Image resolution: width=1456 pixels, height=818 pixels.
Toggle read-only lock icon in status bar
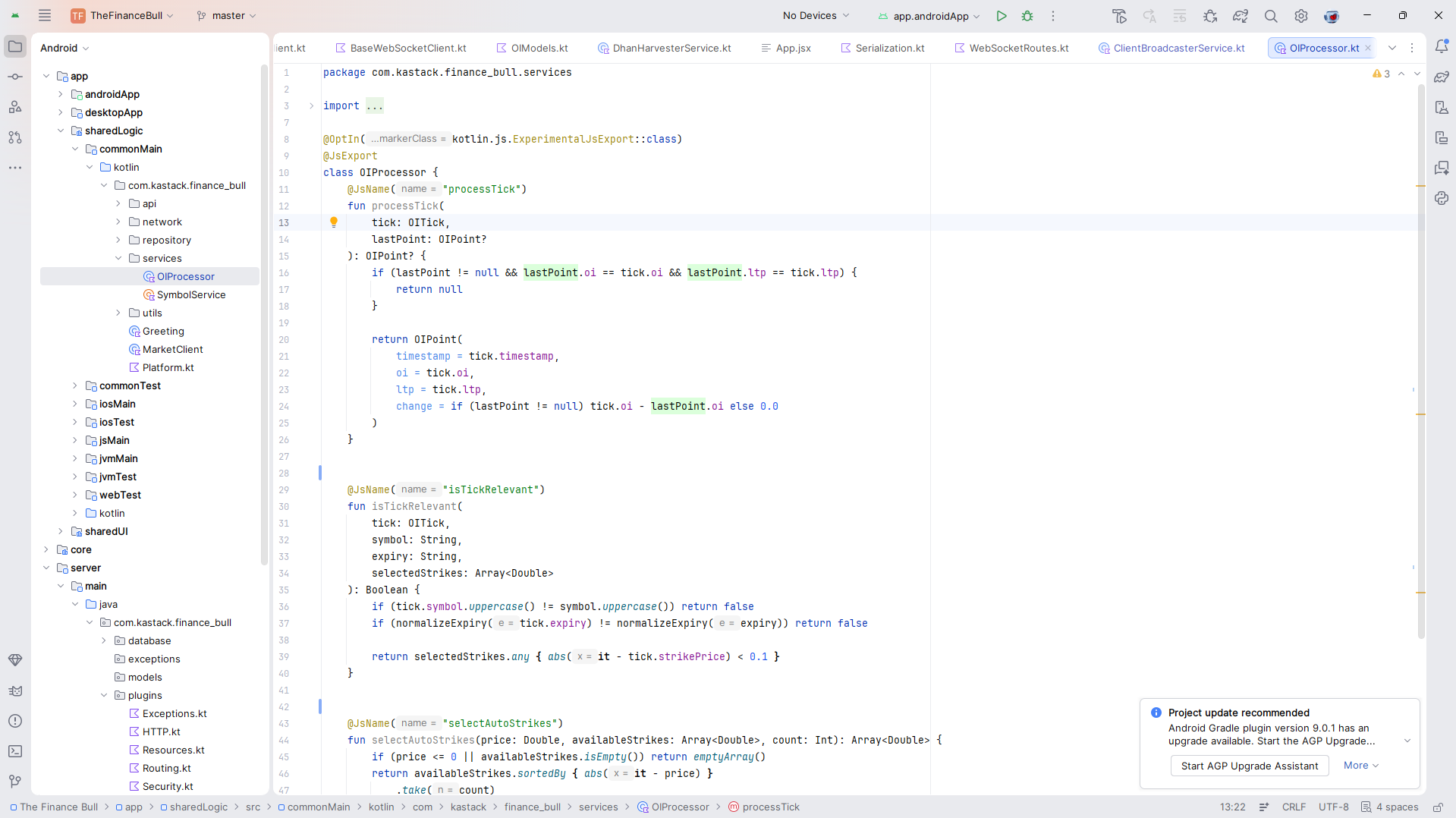[x=1437, y=807]
